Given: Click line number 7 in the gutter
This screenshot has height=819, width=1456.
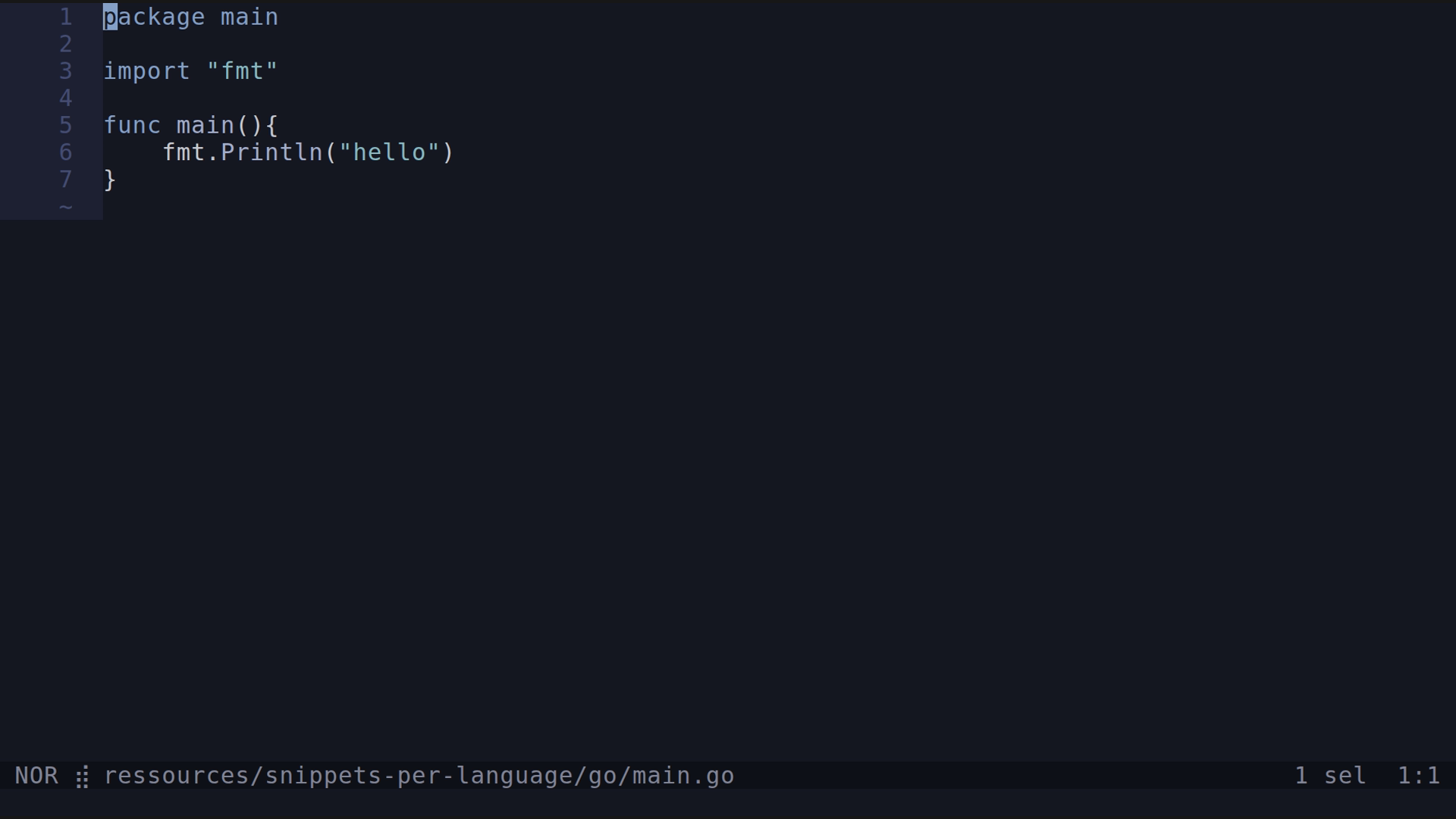Looking at the screenshot, I should [x=66, y=180].
